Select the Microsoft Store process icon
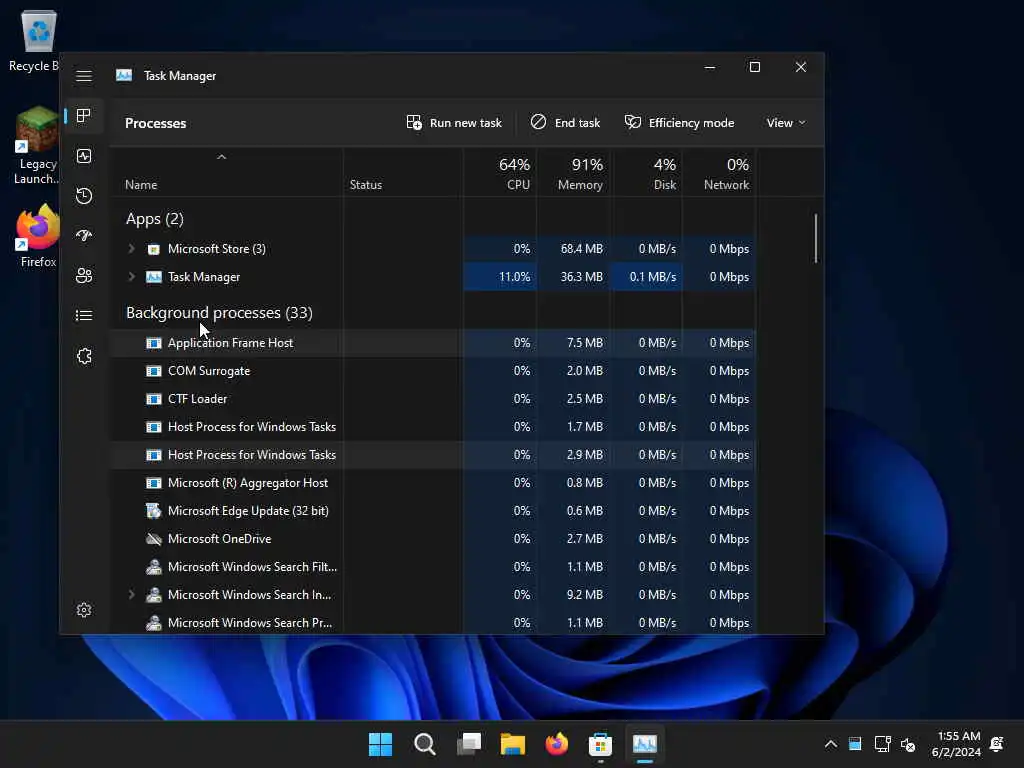1024x768 pixels. point(153,249)
